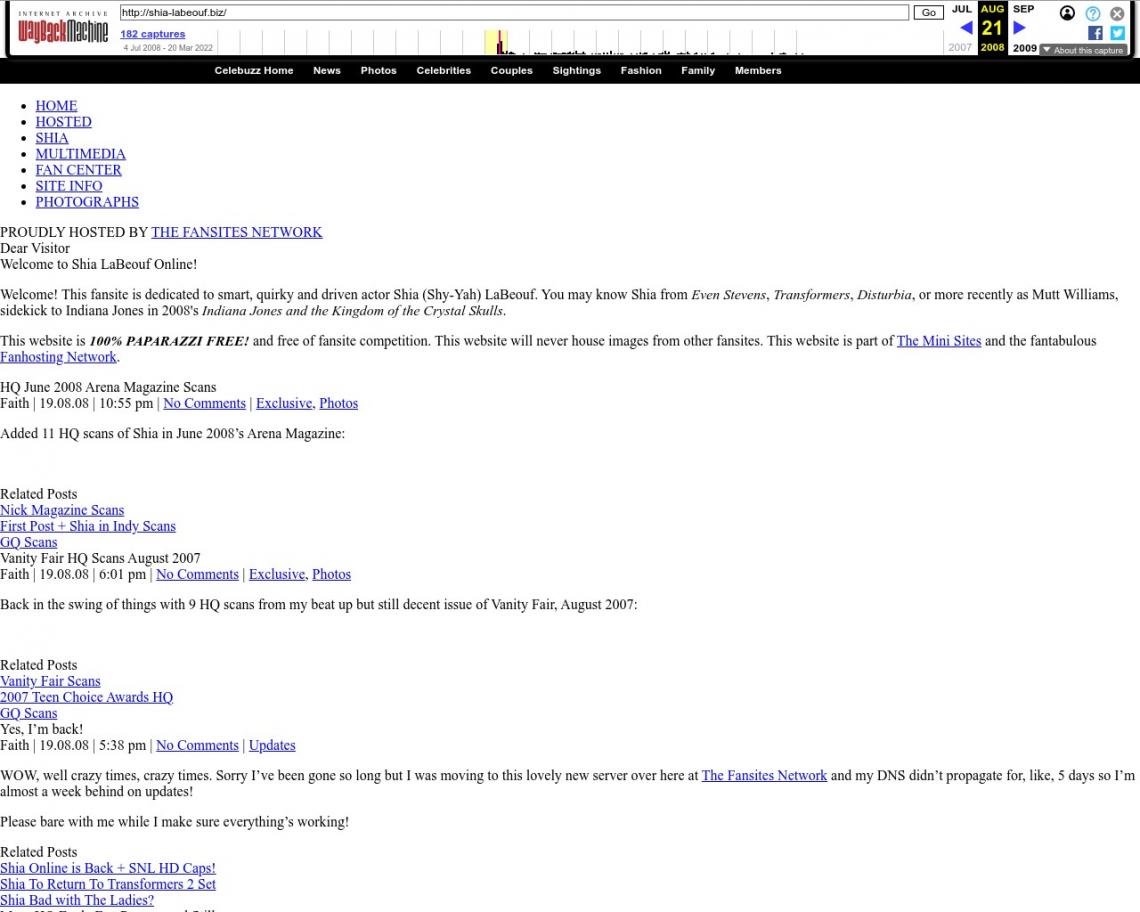Open No Comments on Yes, I'm back post
The height and width of the screenshot is (912, 1140).
click(x=197, y=745)
